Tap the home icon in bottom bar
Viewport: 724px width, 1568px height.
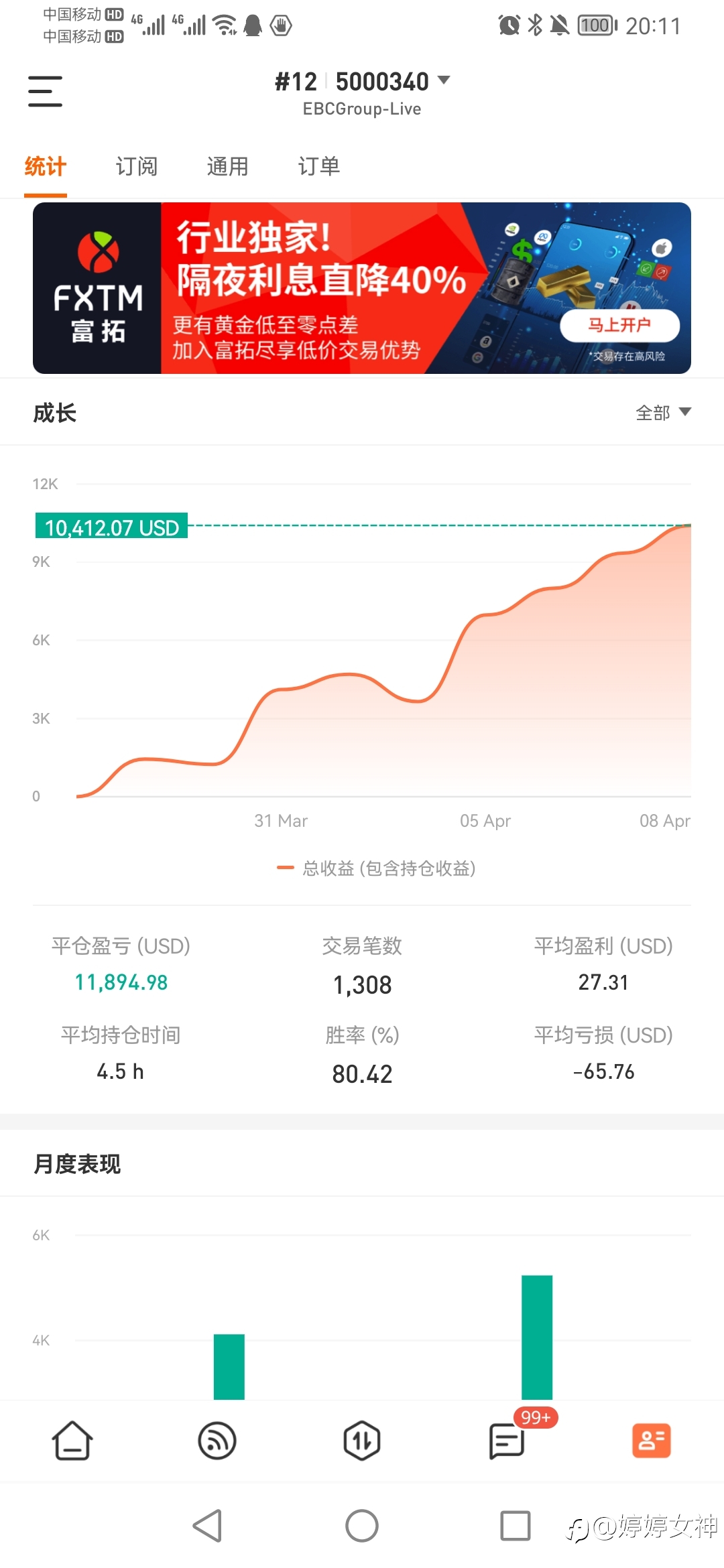pyautogui.click(x=72, y=1441)
